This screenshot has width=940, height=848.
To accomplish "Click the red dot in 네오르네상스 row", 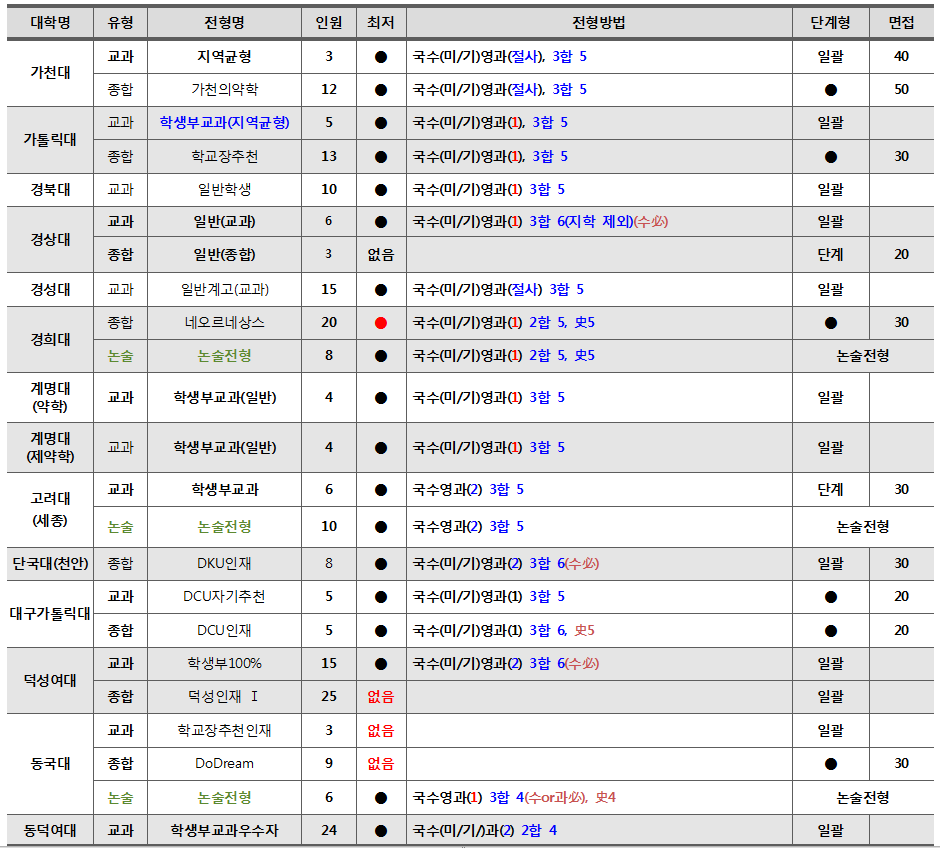I will click(x=381, y=323).
